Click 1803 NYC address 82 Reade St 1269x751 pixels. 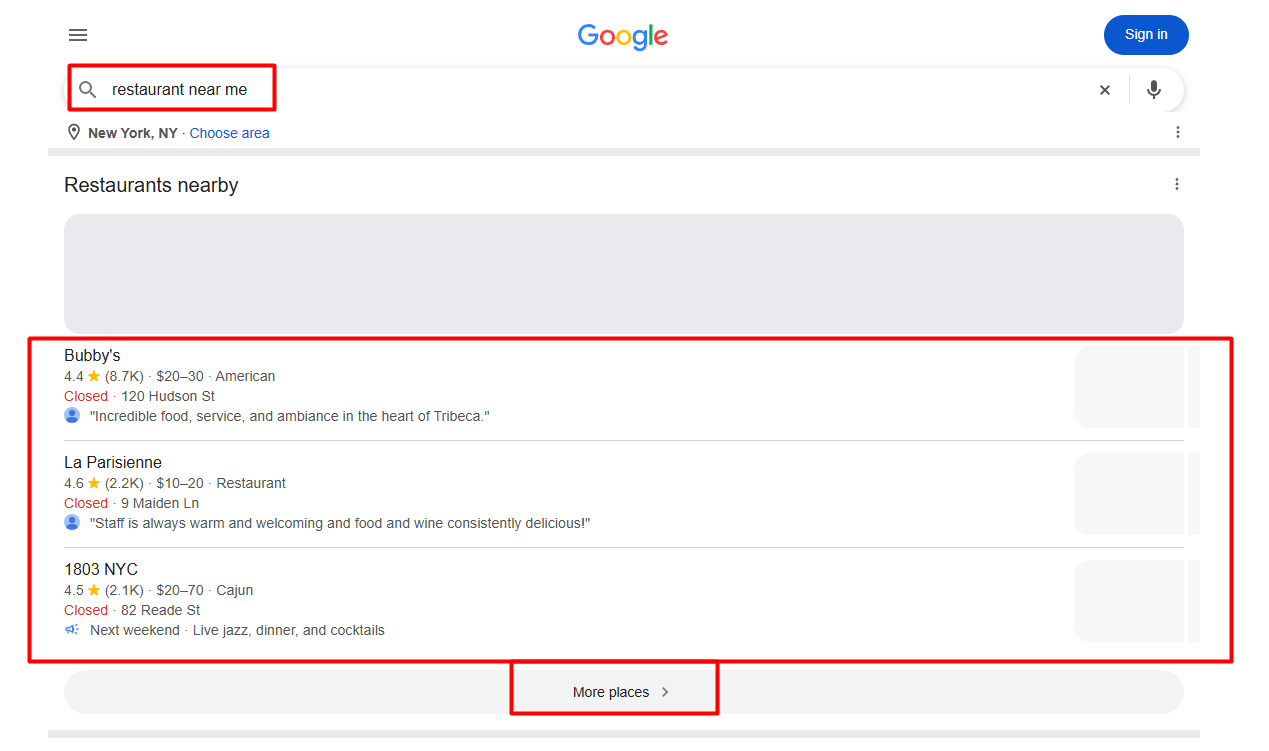pyautogui.click(x=161, y=610)
